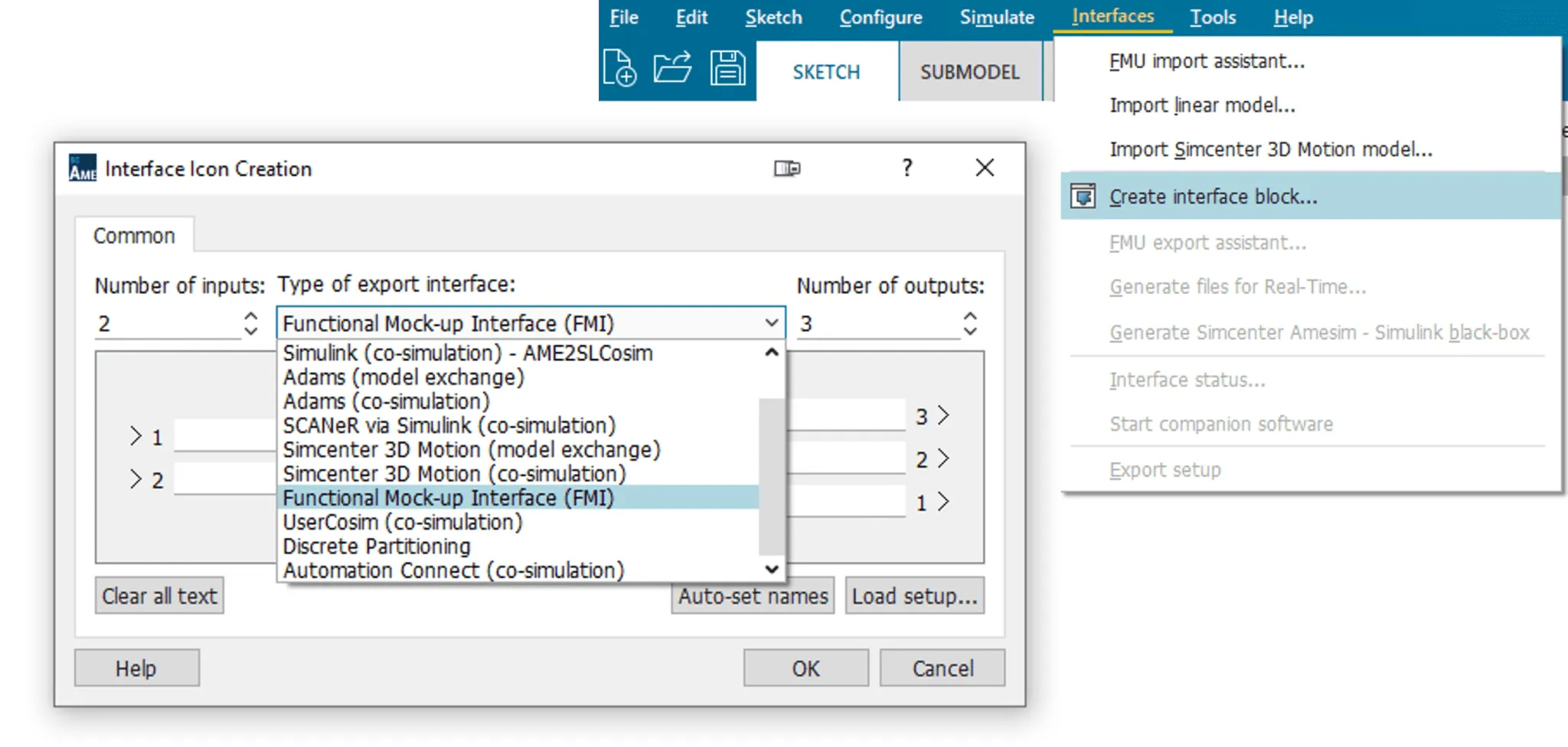Click the Number of outputs value field
The width and height of the screenshot is (1568, 747).
878,324
